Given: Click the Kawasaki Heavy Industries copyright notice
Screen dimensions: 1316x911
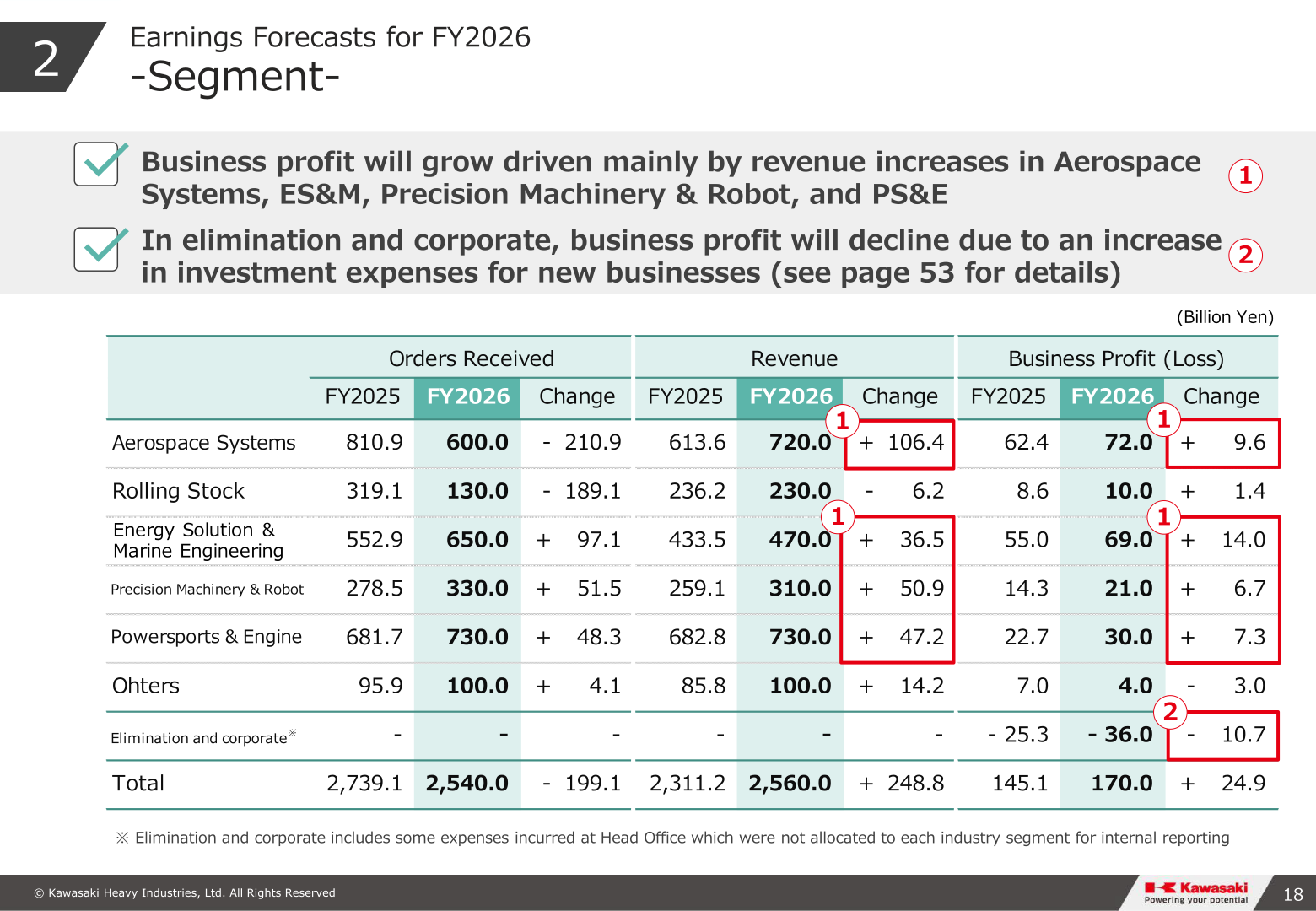Looking at the screenshot, I should [185, 892].
